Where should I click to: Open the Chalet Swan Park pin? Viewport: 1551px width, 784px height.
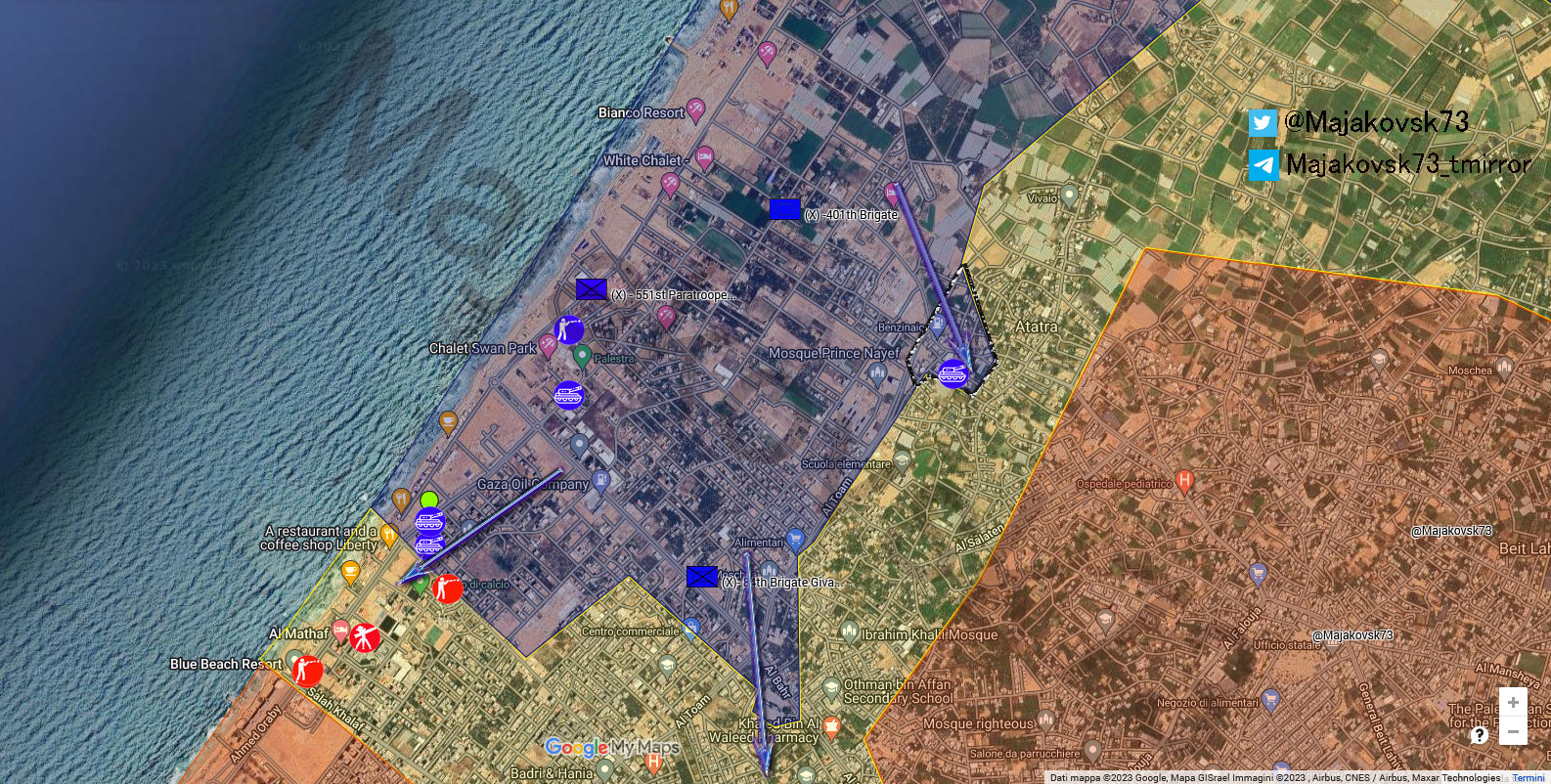(x=548, y=345)
